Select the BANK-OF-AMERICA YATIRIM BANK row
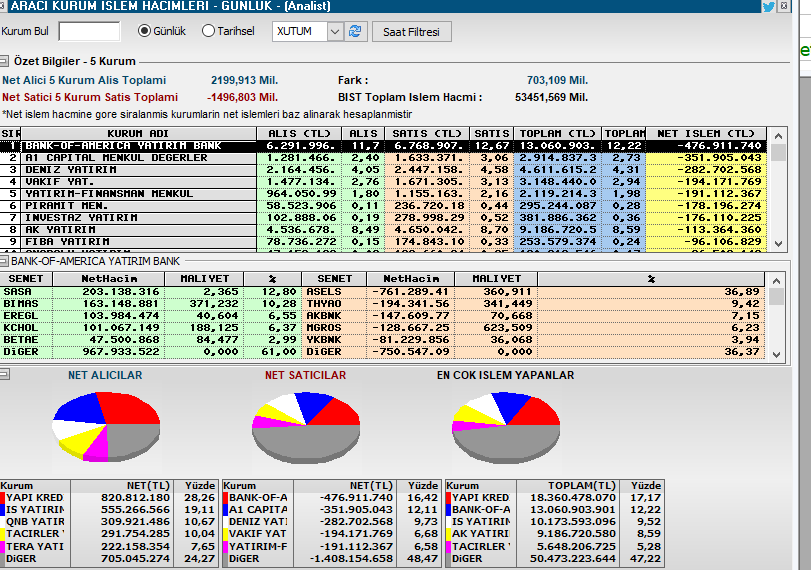Screen dimensions: 811x570 (383, 146)
